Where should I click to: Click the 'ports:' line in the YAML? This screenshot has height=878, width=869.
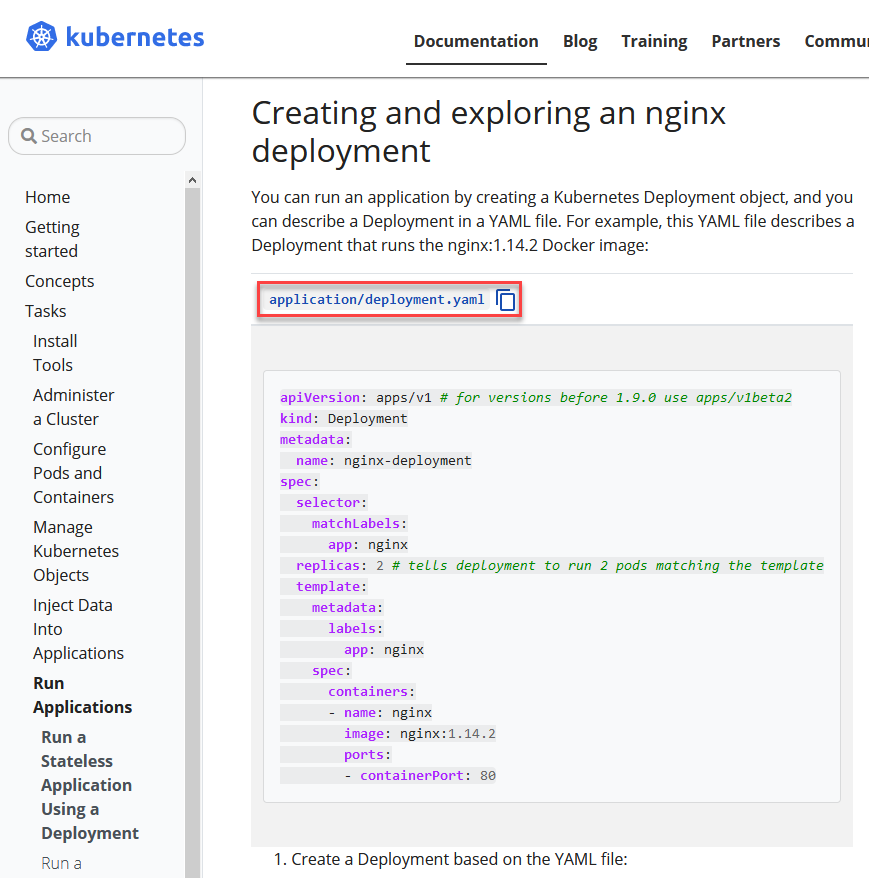point(367,754)
